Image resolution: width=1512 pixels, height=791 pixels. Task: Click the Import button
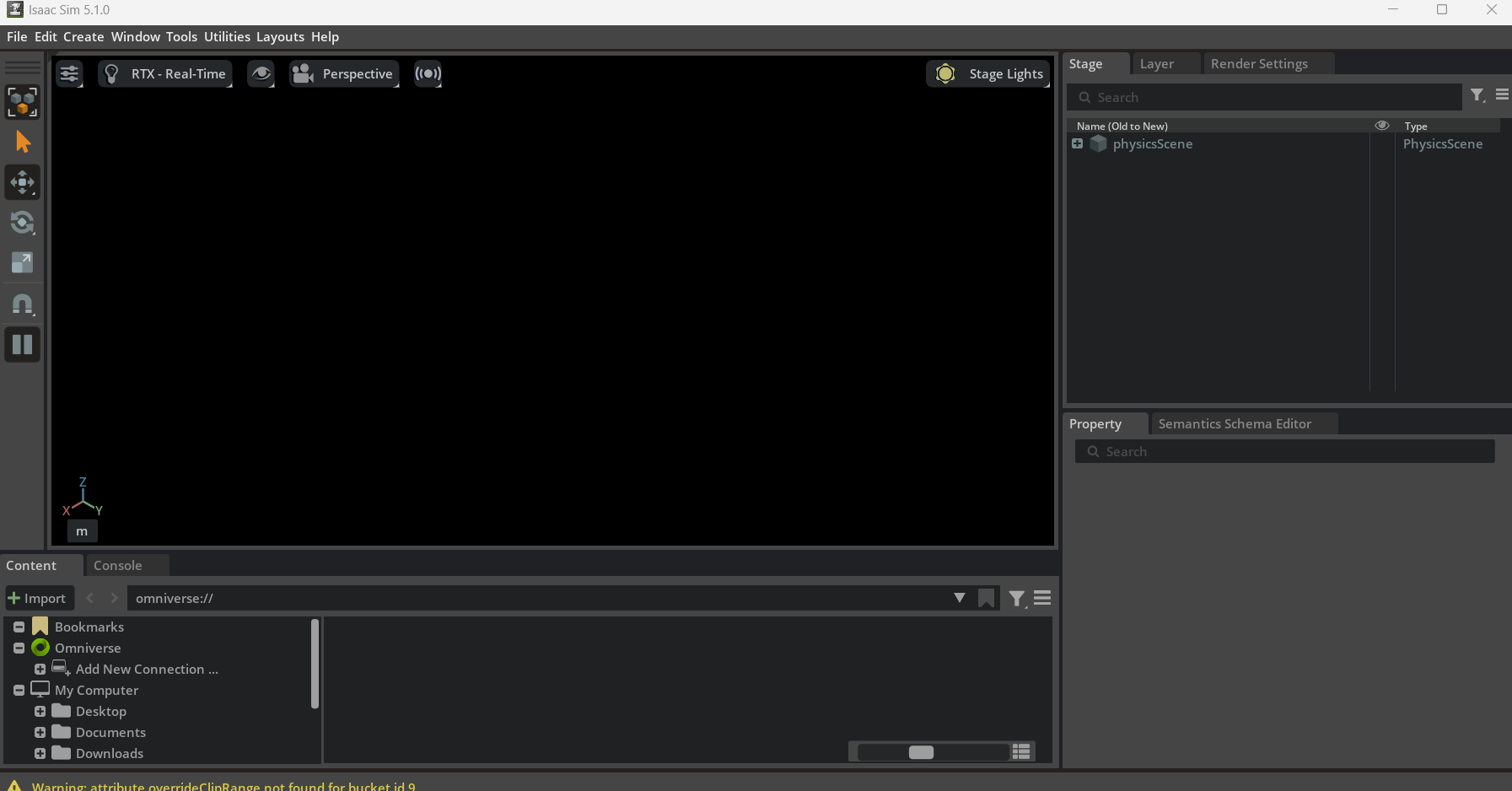[x=40, y=599]
